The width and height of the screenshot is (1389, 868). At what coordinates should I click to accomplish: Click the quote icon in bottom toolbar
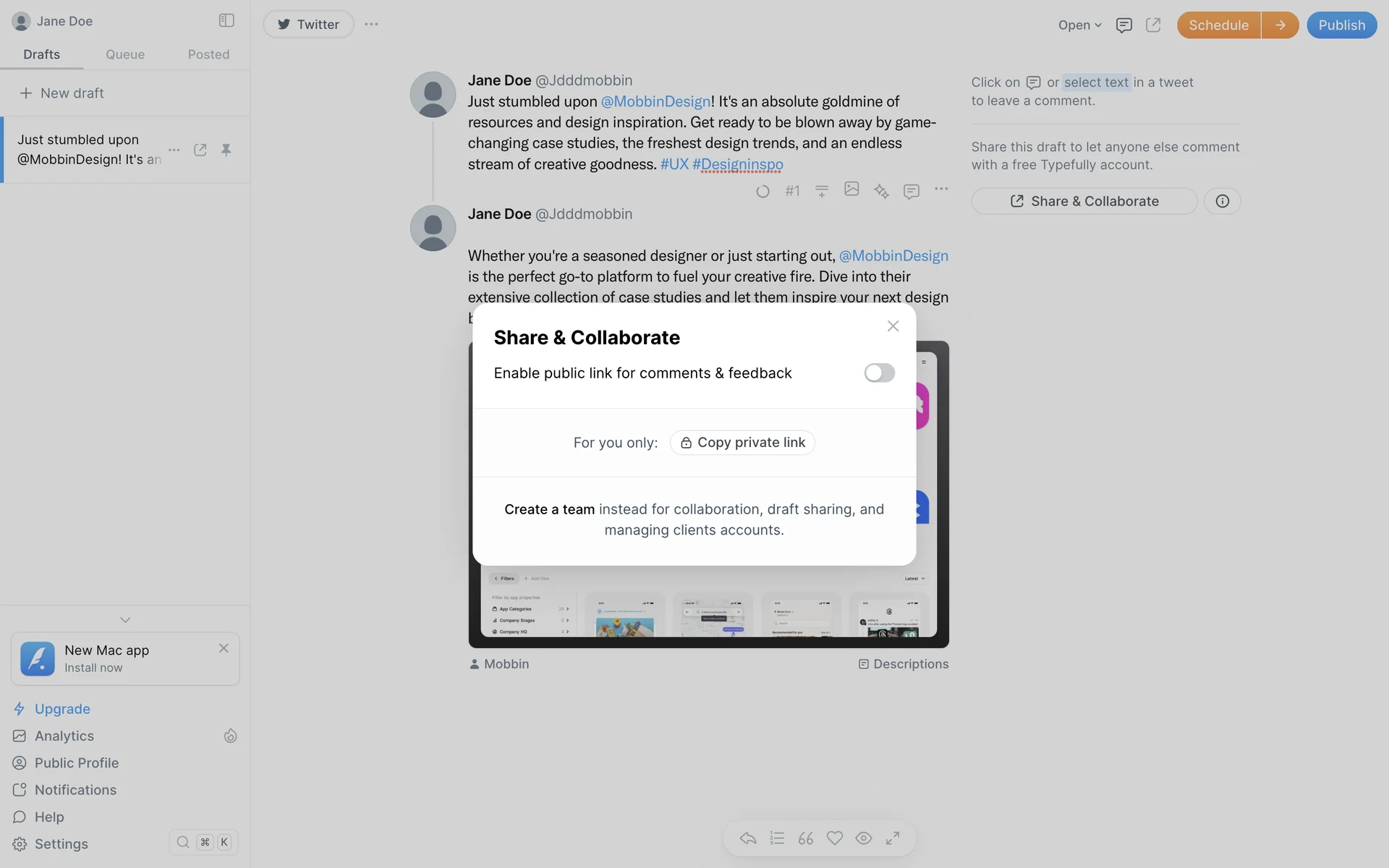pos(806,838)
